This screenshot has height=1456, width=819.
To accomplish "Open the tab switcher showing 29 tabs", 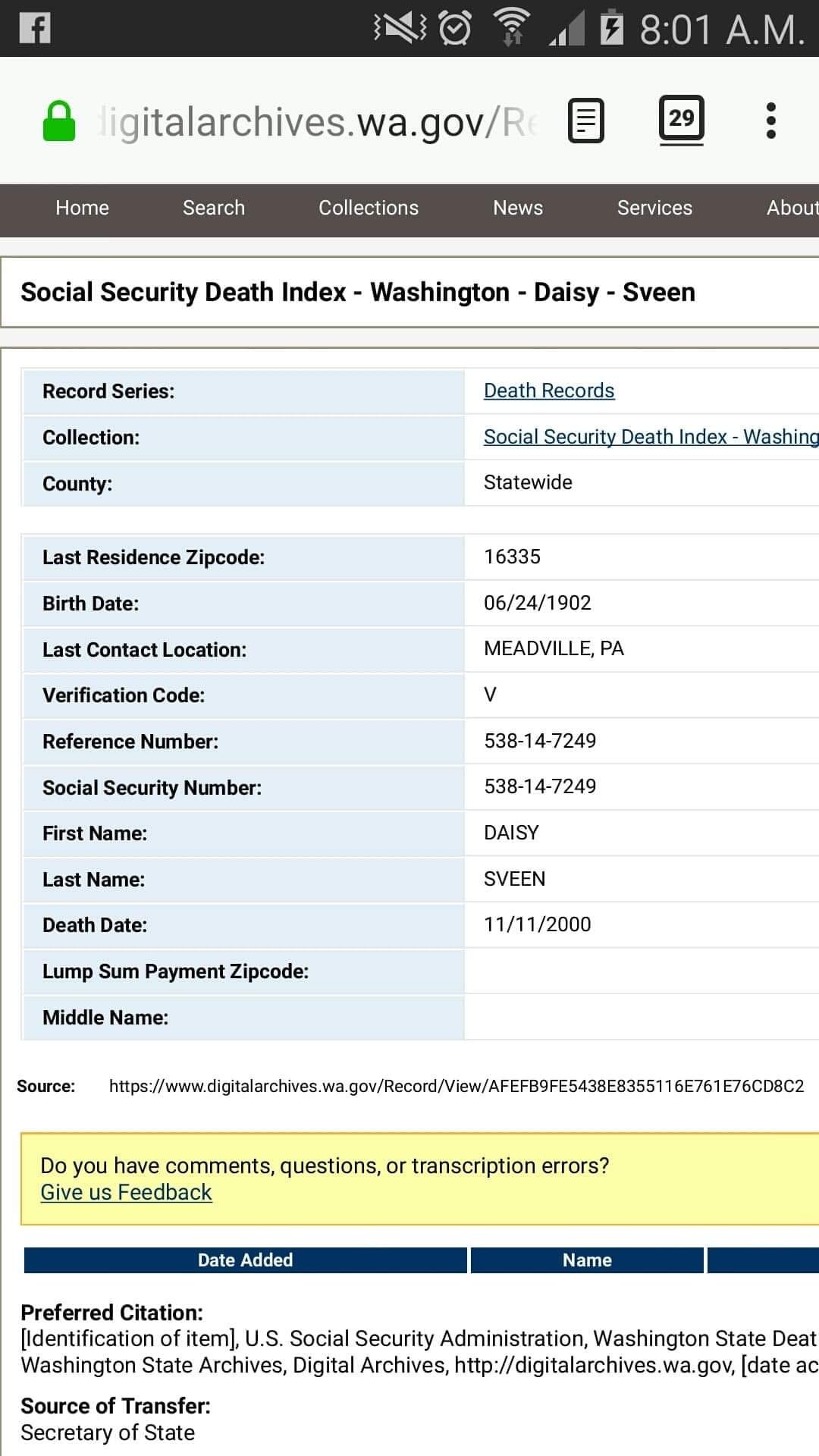I will tap(681, 119).
